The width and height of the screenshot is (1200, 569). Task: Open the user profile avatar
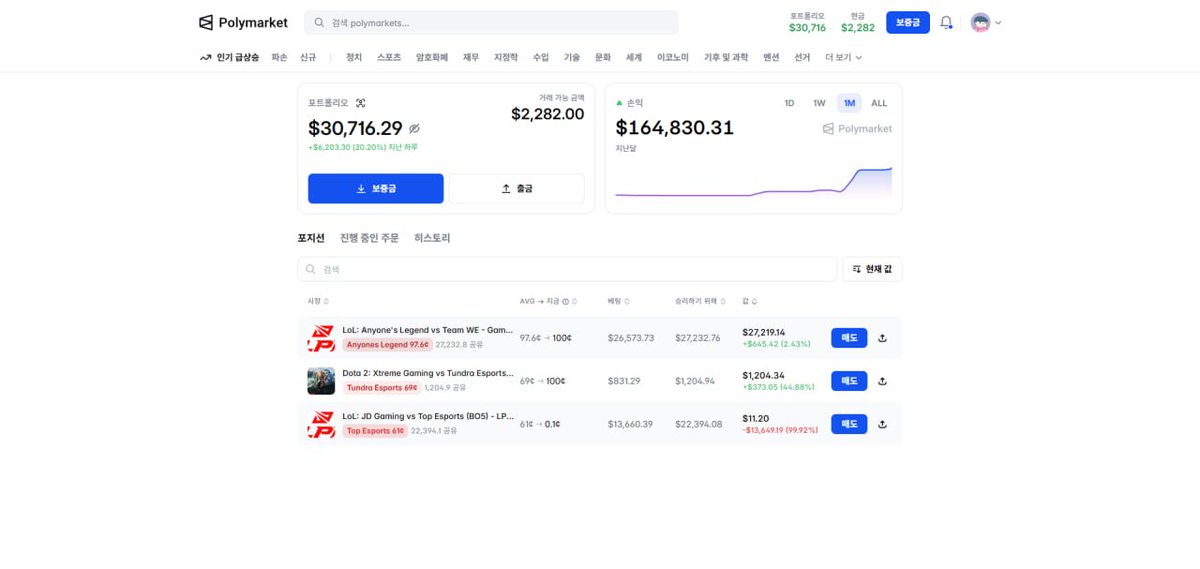[980, 22]
